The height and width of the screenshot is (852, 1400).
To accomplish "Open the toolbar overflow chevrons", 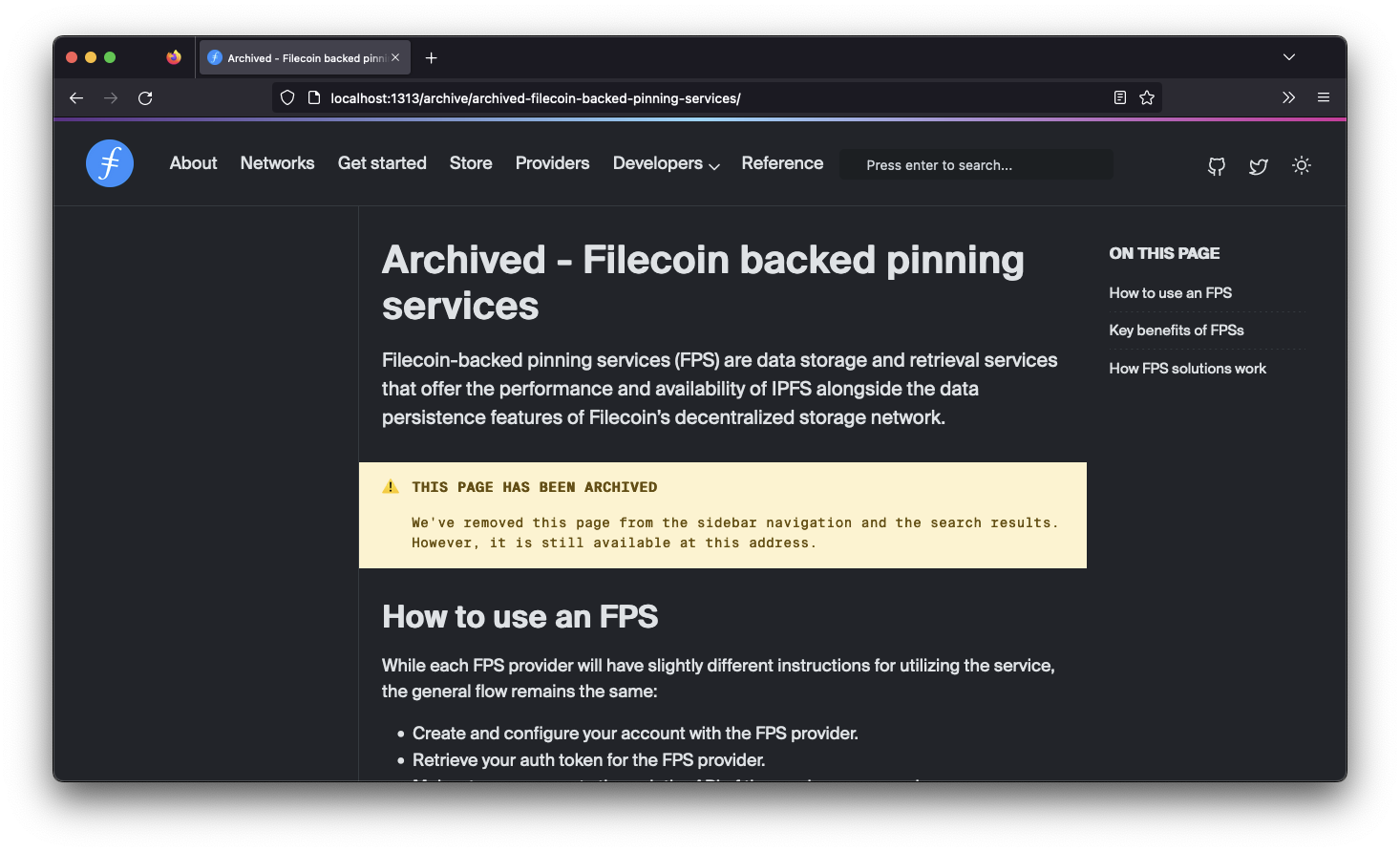I will coord(1288,97).
